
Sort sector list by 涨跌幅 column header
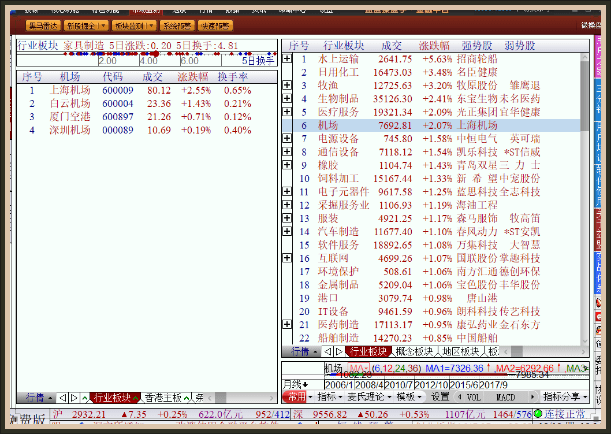tap(434, 46)
